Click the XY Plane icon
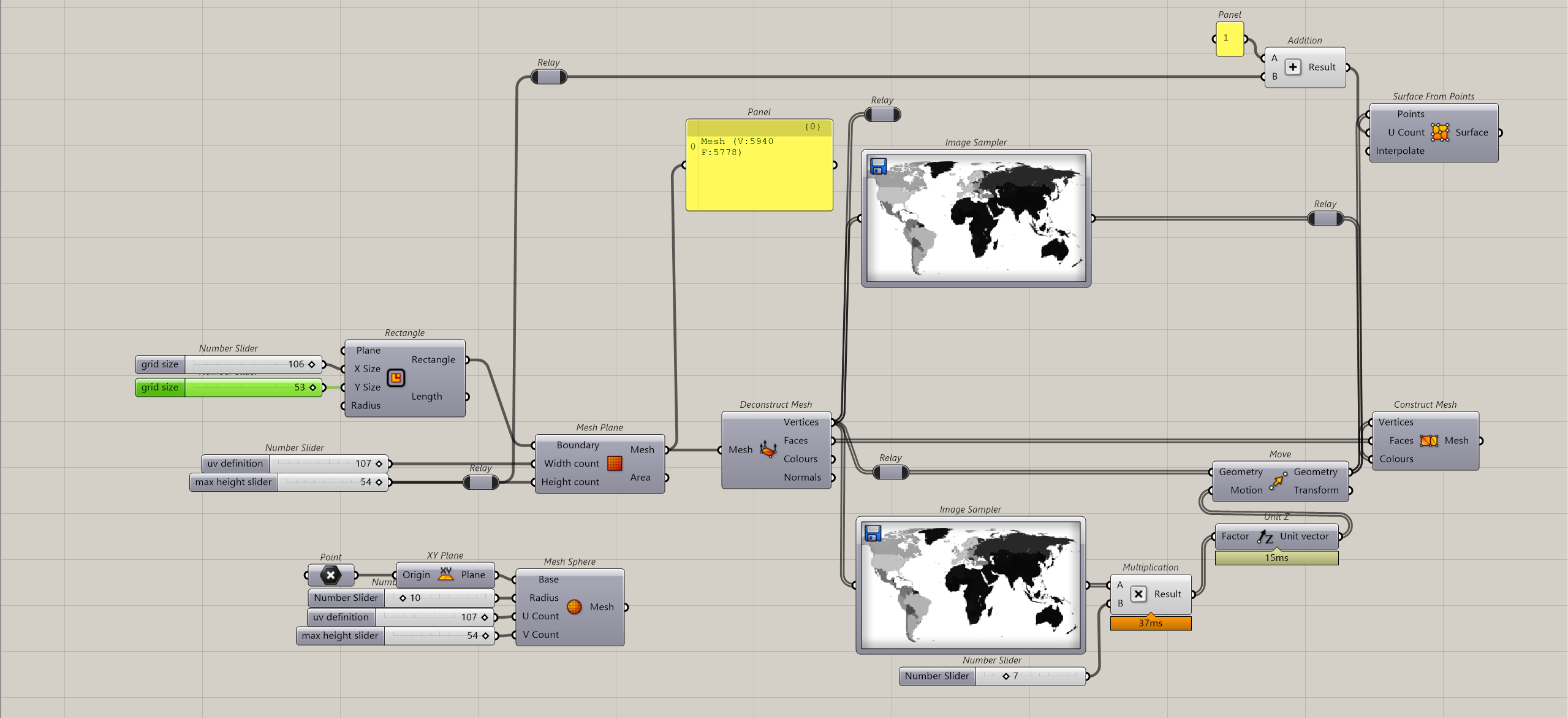Viewport: 1568px width, 718px height. coord(445,575)
